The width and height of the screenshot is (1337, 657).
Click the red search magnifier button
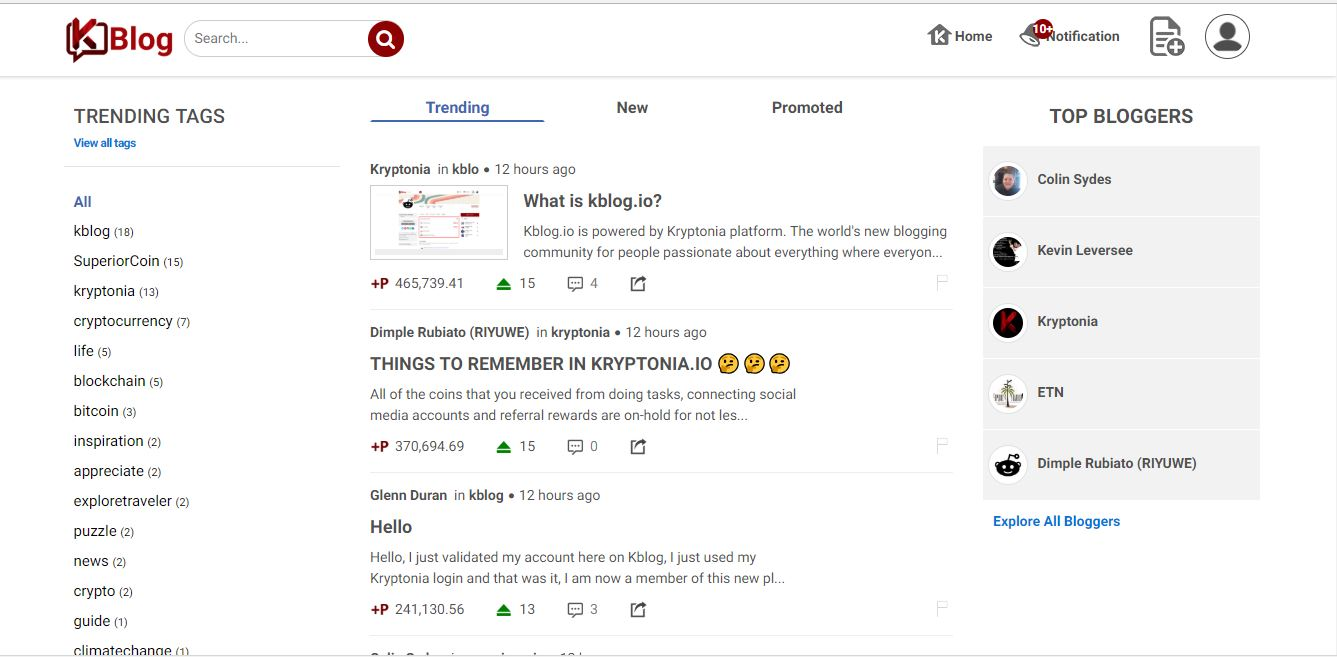(x=386, y=39)
